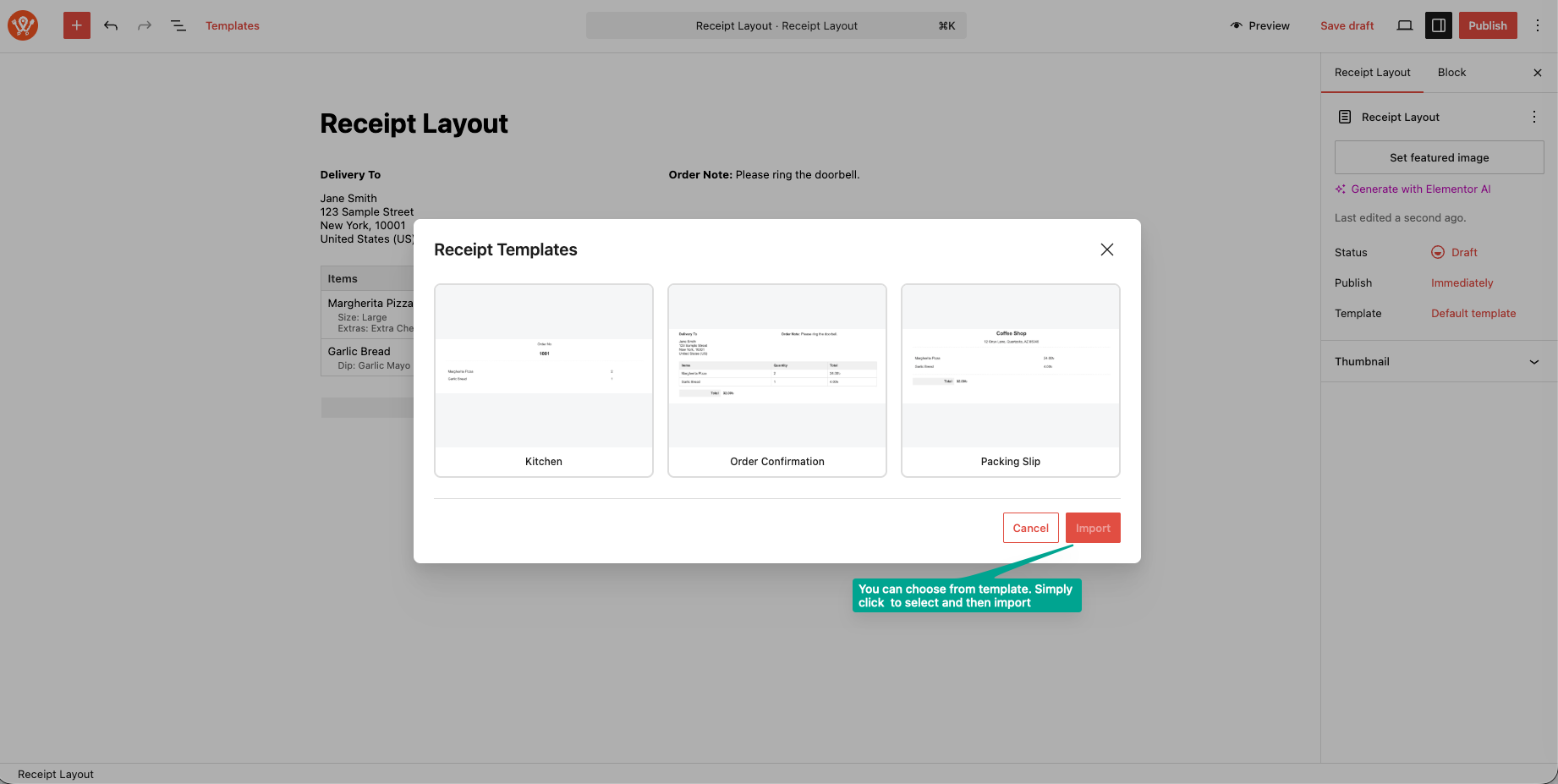Open the device view laptop icon

[x=1405, y=25]
